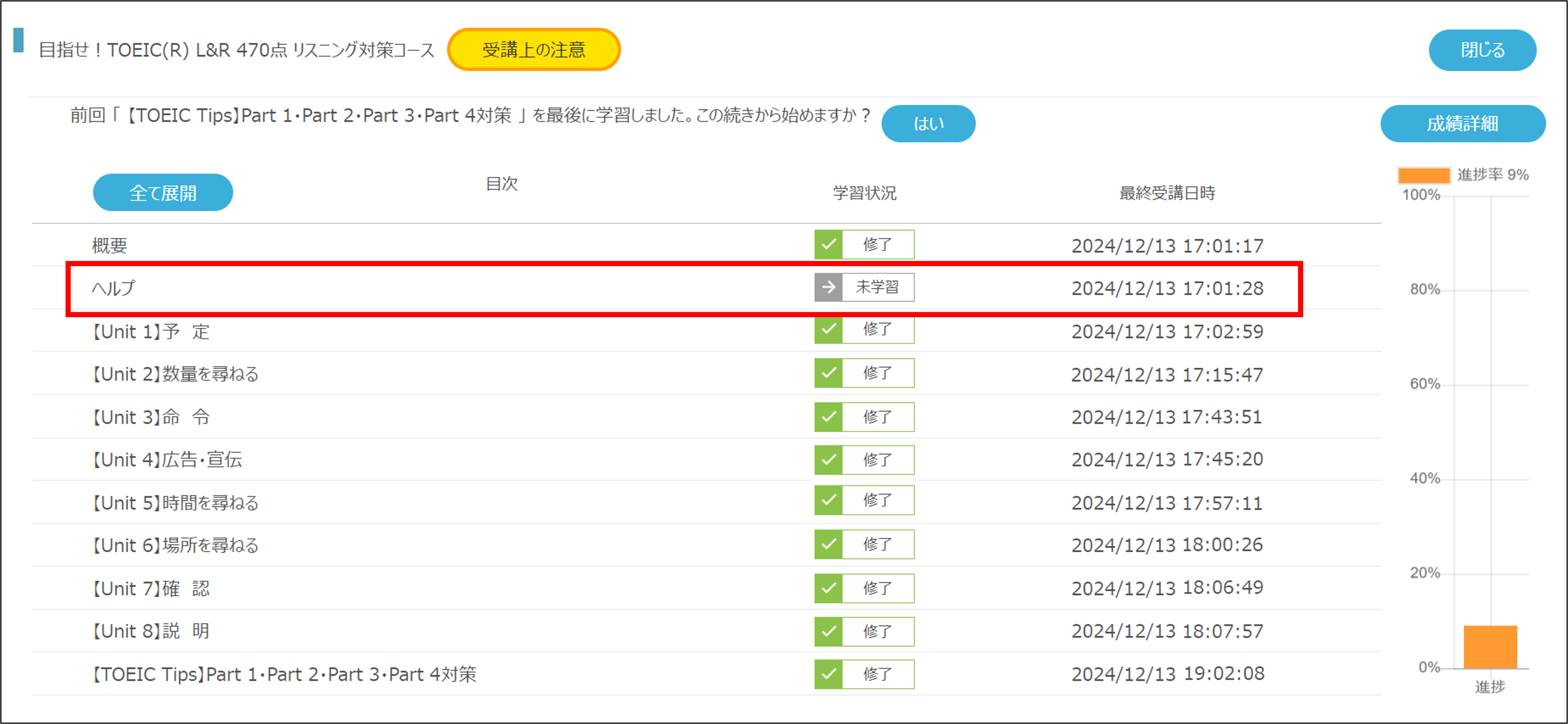Open 成績詳細 score details

pyautogui.click(x=1462, y=124)
